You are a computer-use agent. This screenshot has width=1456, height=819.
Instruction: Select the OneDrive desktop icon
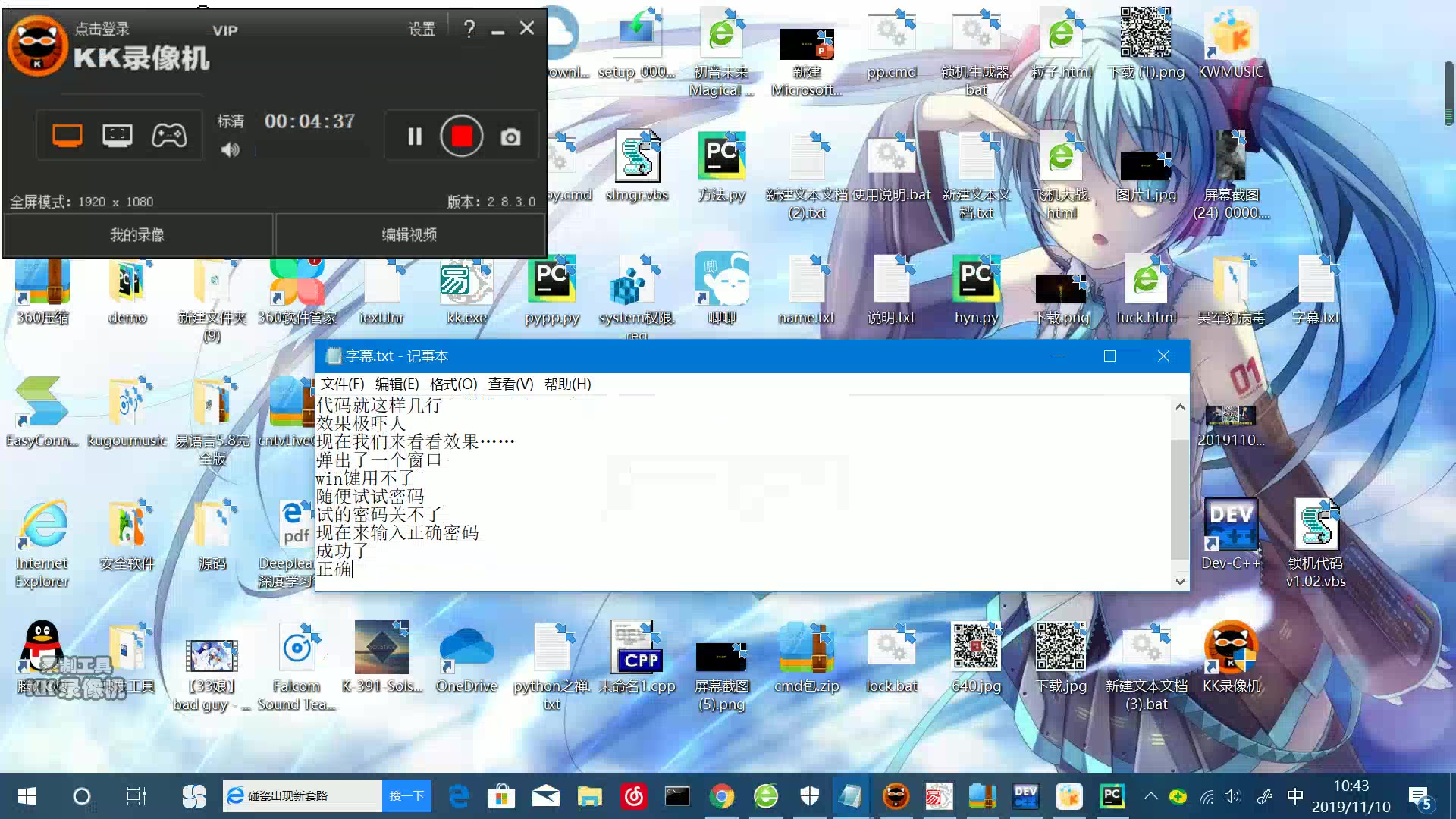pos(466,658)
